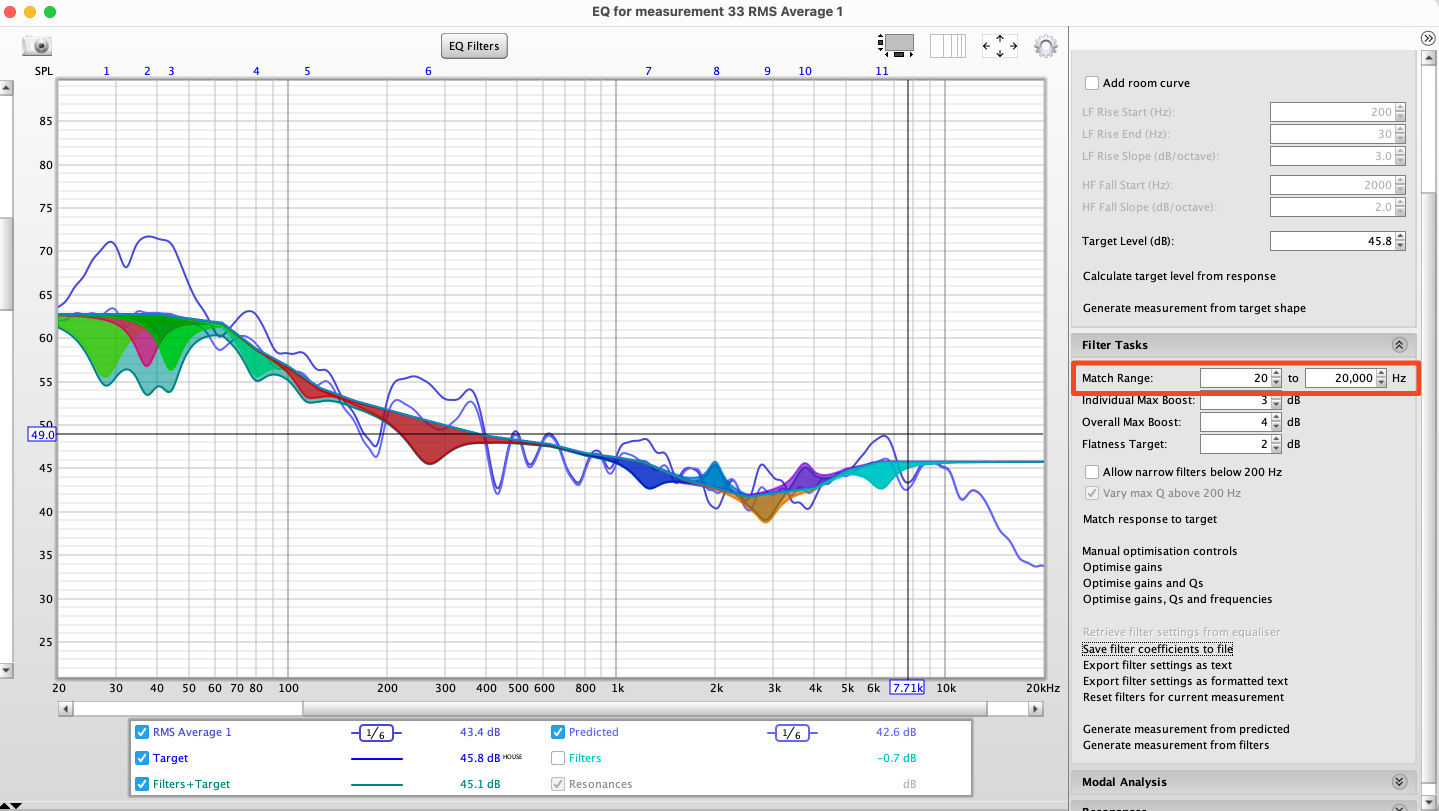1439x811 pixels.
Task: Enable Allow narrow filters below 200 Hz
Action: (1092, 472)
